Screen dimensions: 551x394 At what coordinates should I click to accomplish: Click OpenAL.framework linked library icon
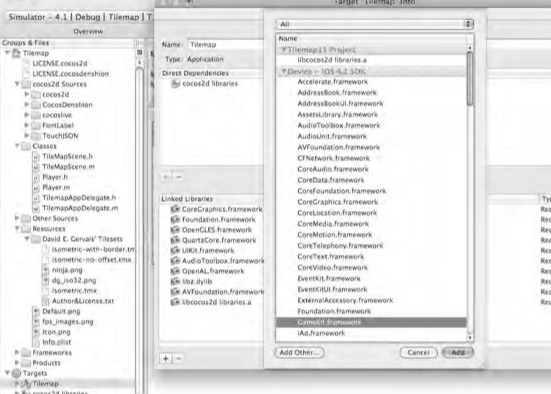point(175,271)
